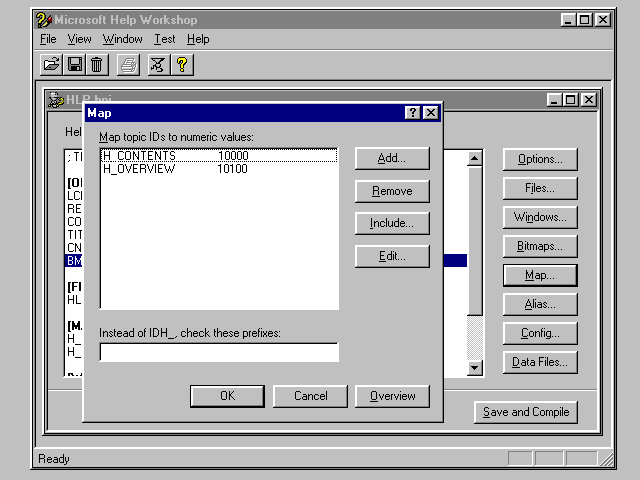Confirm the Map dialog with OK
The height and width of the screenshot is (480, 640).
coord(227,396)
